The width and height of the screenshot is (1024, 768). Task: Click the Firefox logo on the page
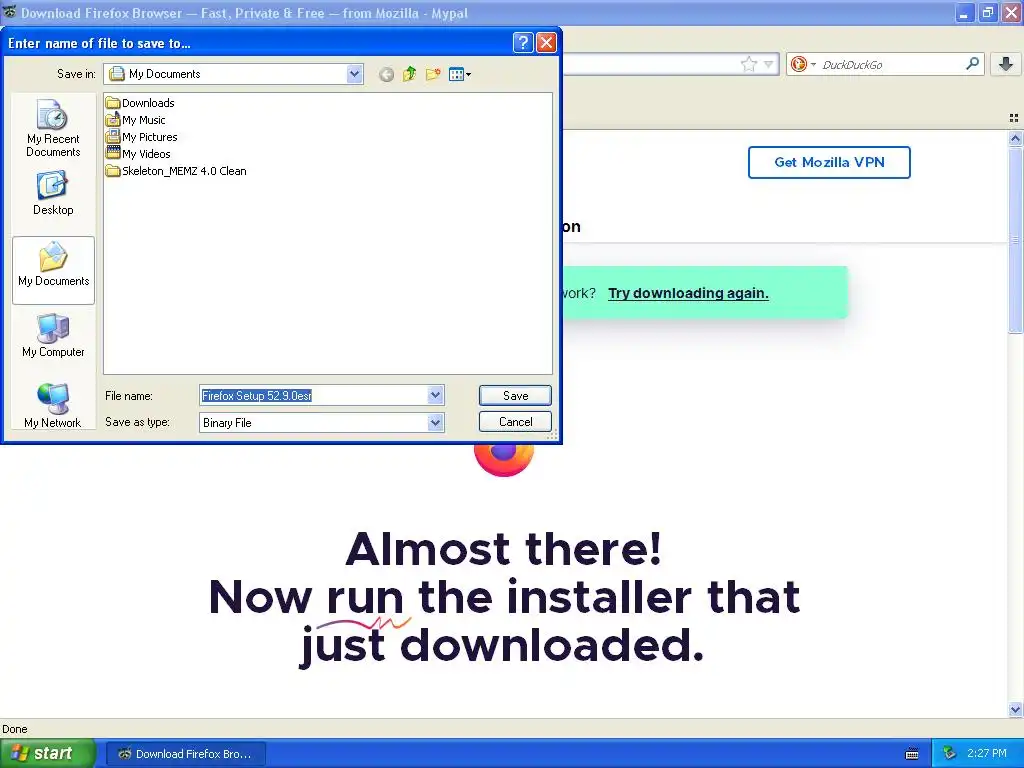coord(504,459)
